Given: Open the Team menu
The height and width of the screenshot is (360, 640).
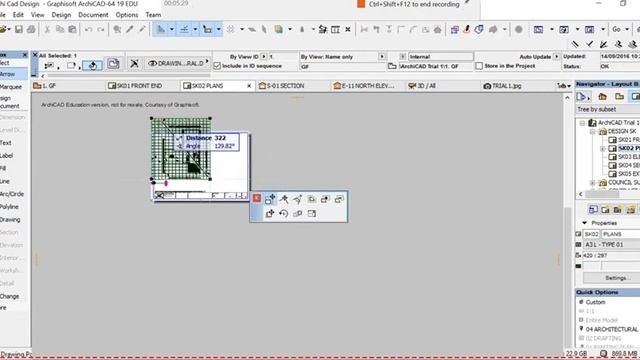Looking at the screenshot, I should coord(153,15).
